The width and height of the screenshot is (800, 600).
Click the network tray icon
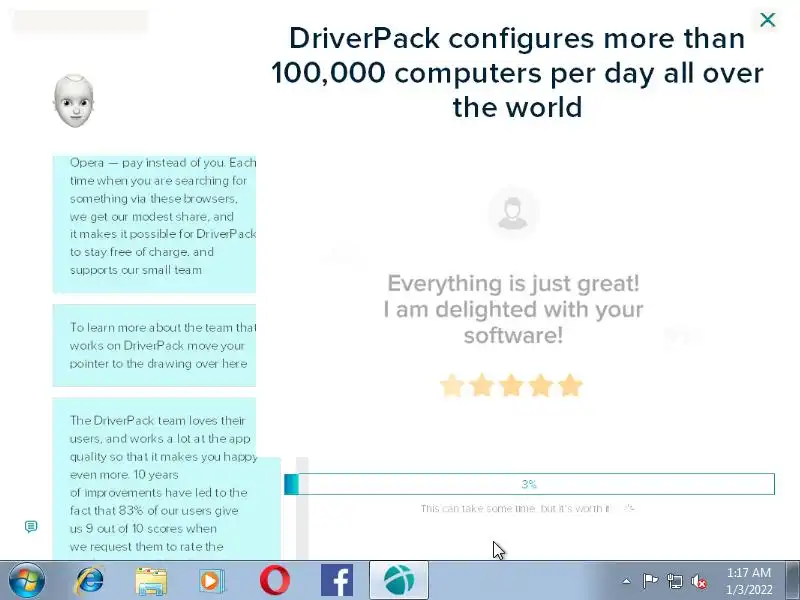click(674, 581)
